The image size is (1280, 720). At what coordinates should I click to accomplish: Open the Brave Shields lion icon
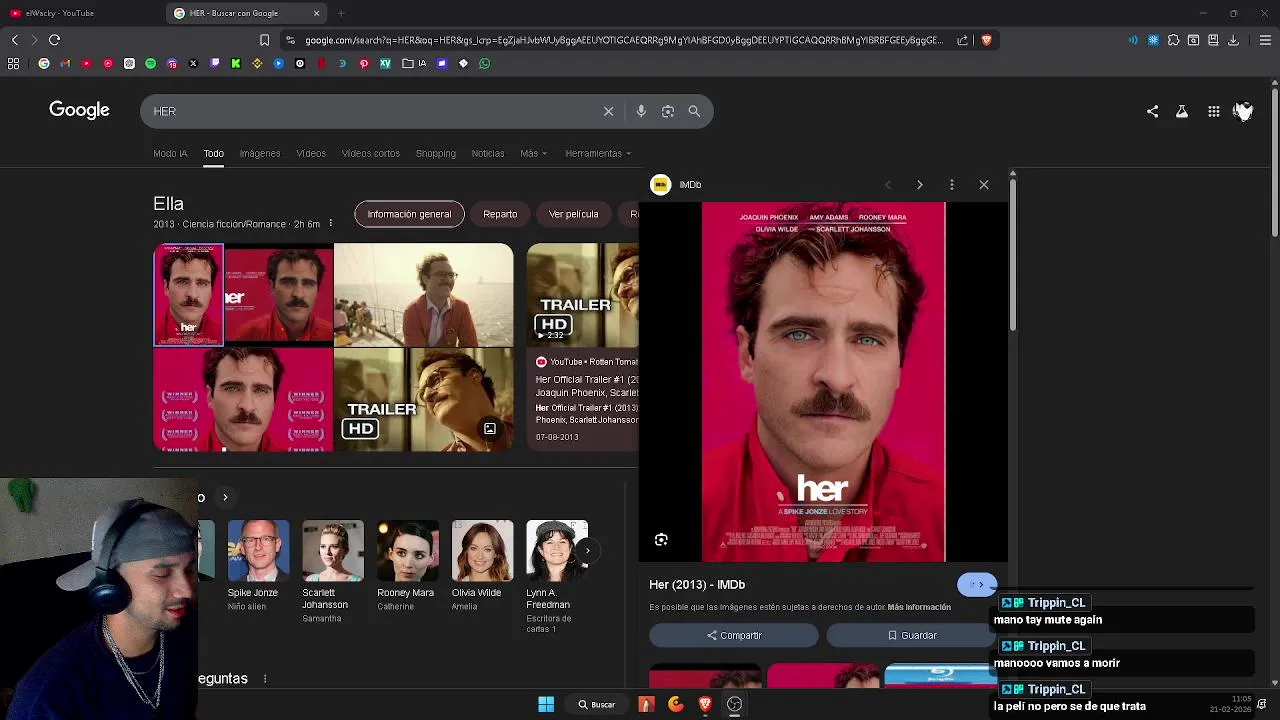click(986, 40)
